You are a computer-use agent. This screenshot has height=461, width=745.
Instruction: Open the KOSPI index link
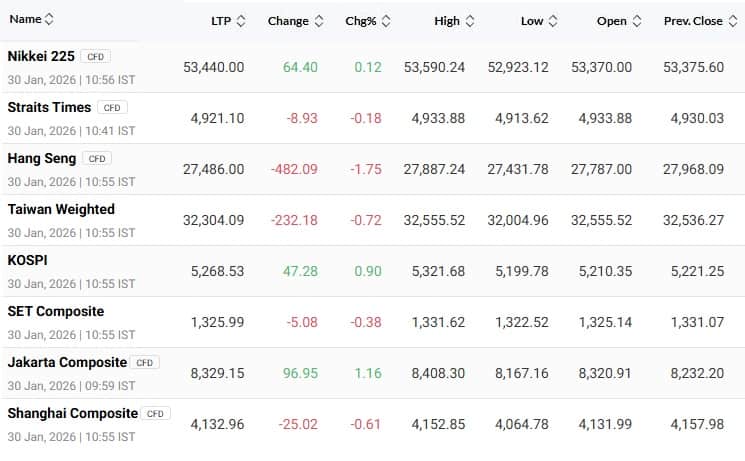(x=28, y=260)
